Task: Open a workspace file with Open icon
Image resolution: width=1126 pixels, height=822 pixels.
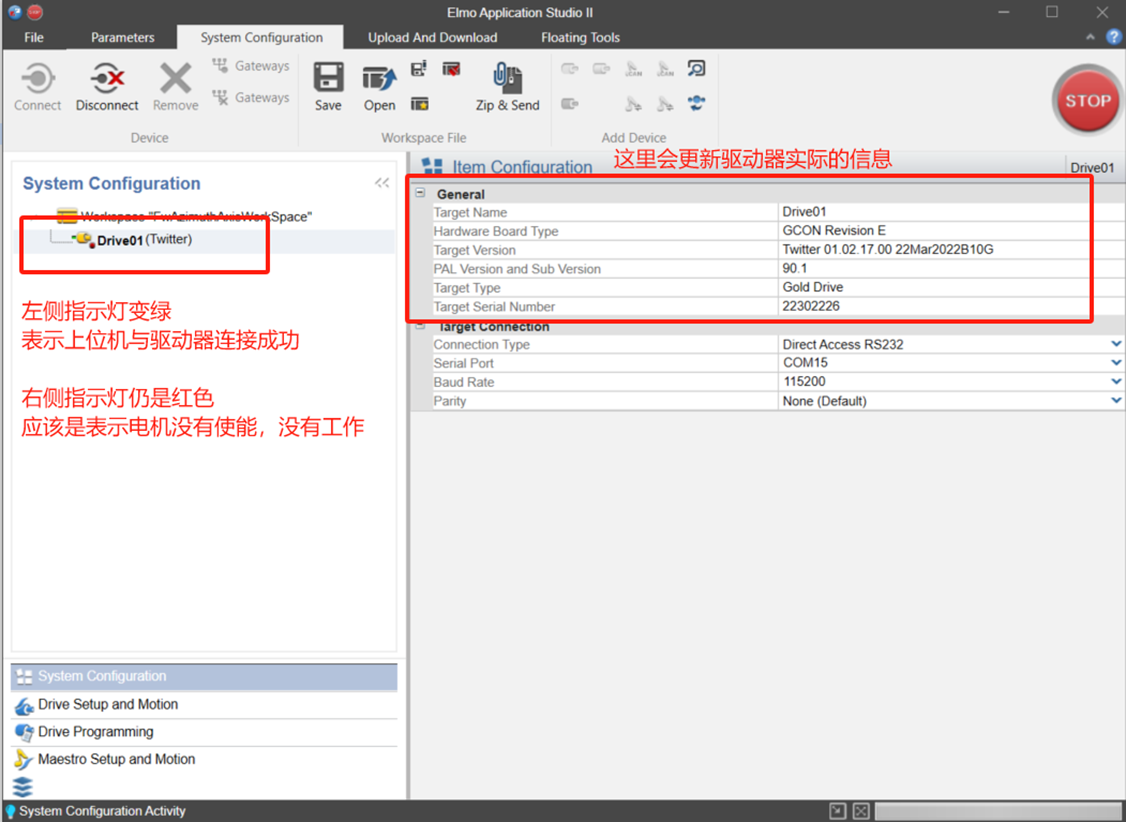Action: coord(379,78)
